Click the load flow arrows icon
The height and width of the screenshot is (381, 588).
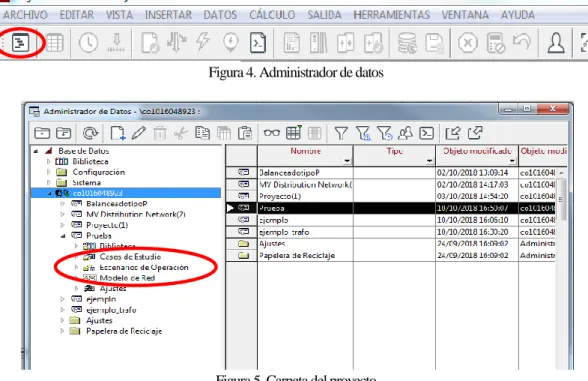pyautogui.click(x=176, y=42)
